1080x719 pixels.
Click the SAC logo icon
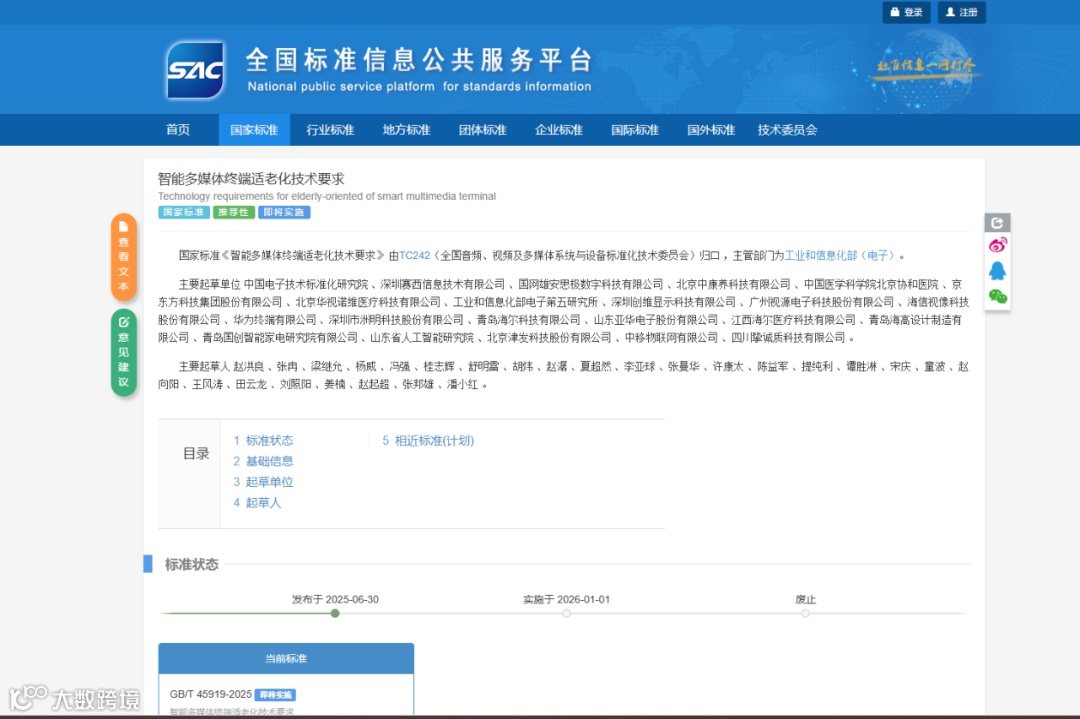196,70
